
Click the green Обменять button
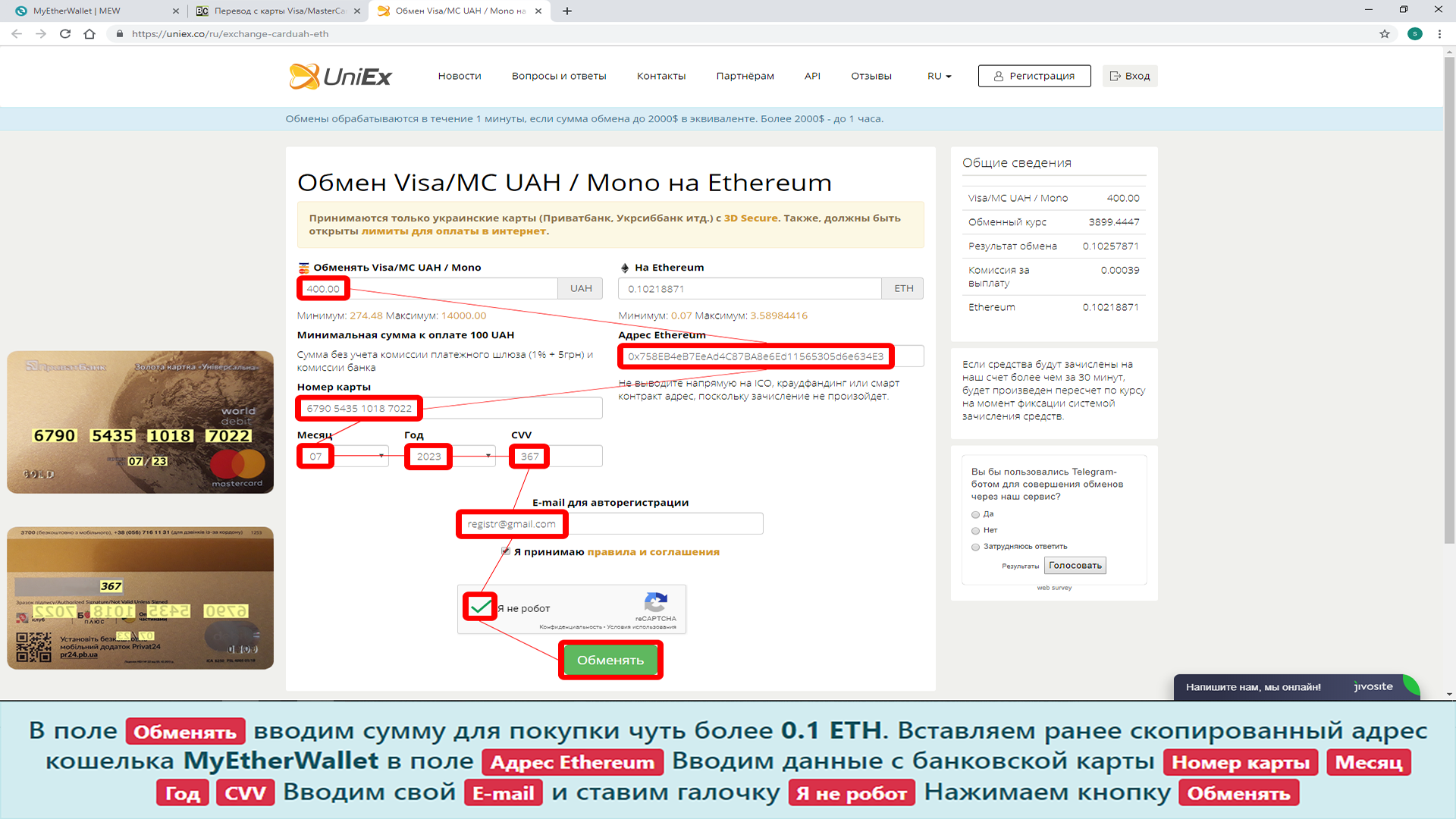coord(610,660)
